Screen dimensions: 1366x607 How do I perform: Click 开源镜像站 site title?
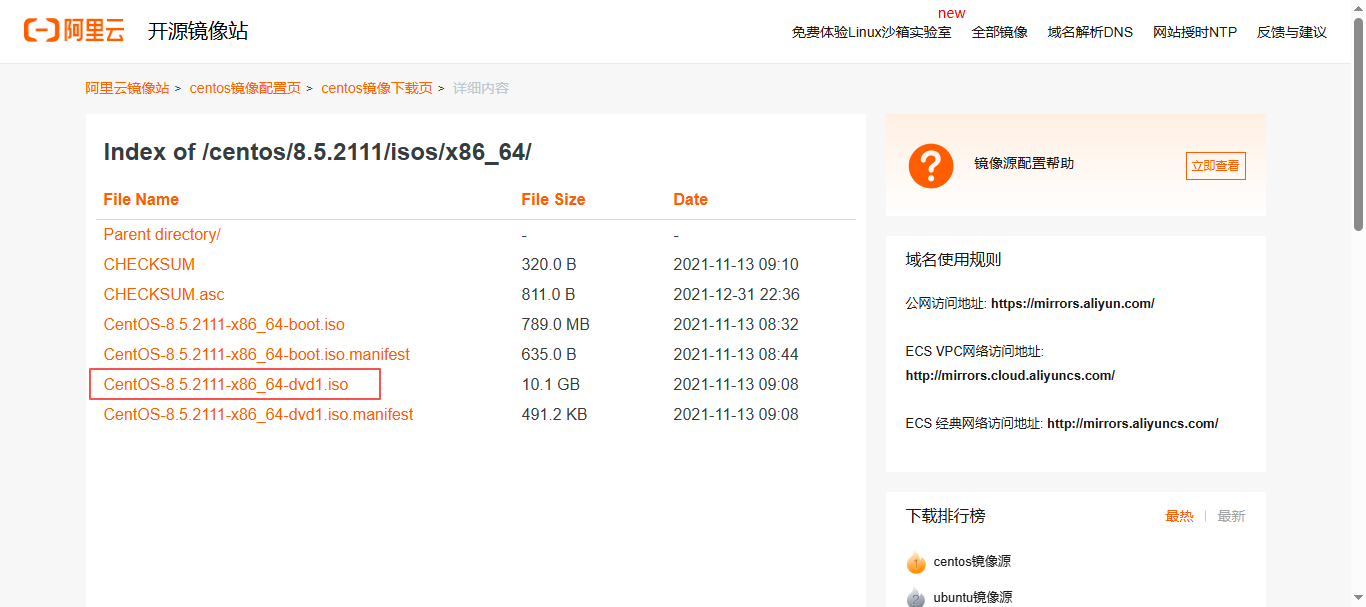pos(198,31)
